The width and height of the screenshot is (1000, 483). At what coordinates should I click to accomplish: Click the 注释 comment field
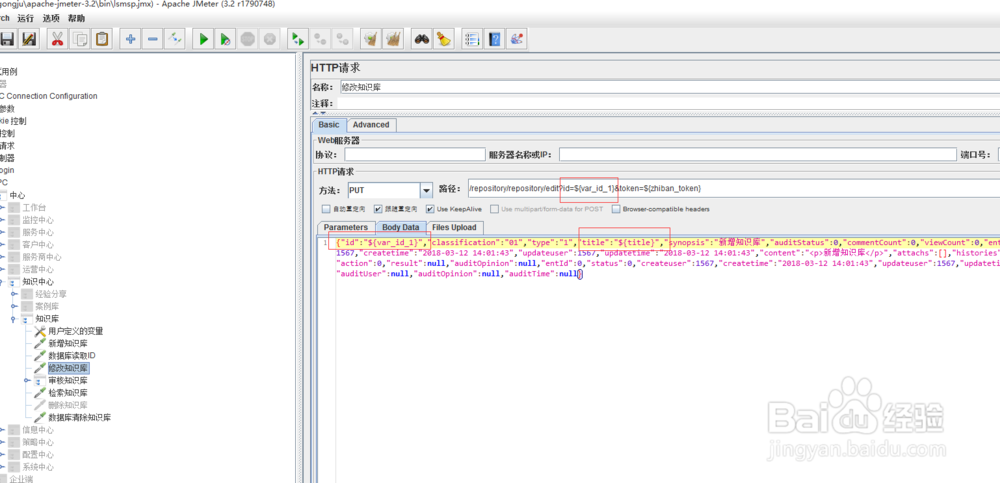pos(669,103)
